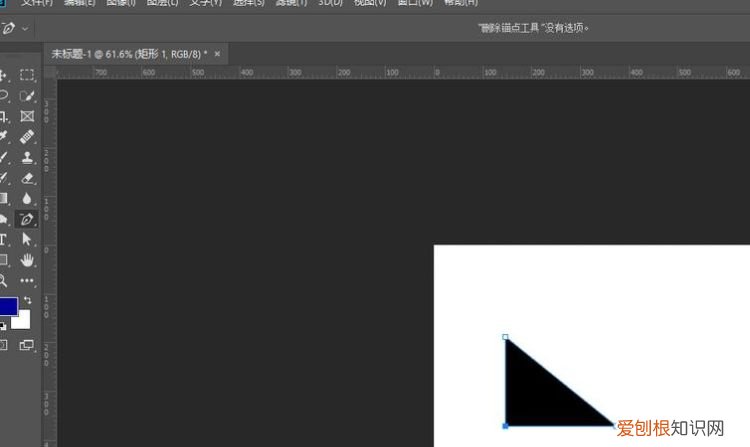This screenshot has height=447, width=750.
Task: Reset to default black and white colors
Action: click(x=3, y=326)
